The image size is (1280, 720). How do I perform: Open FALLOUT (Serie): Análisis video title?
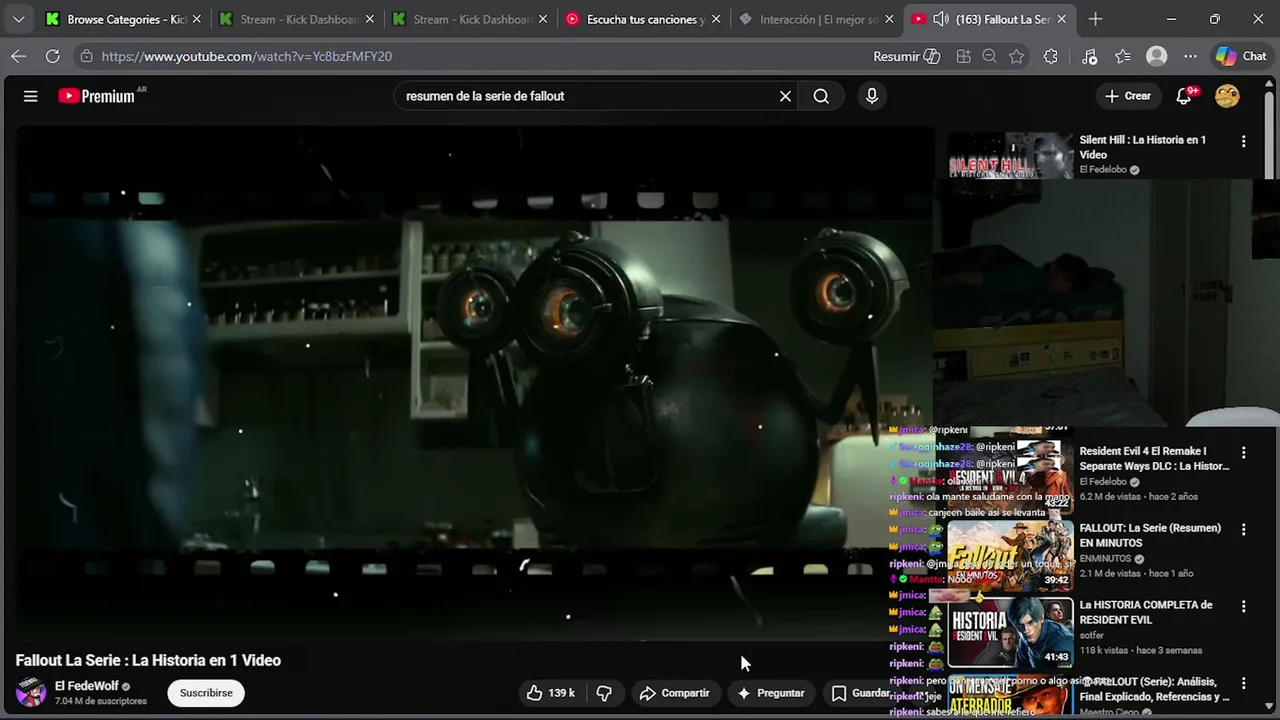(x=1155, y=689)
